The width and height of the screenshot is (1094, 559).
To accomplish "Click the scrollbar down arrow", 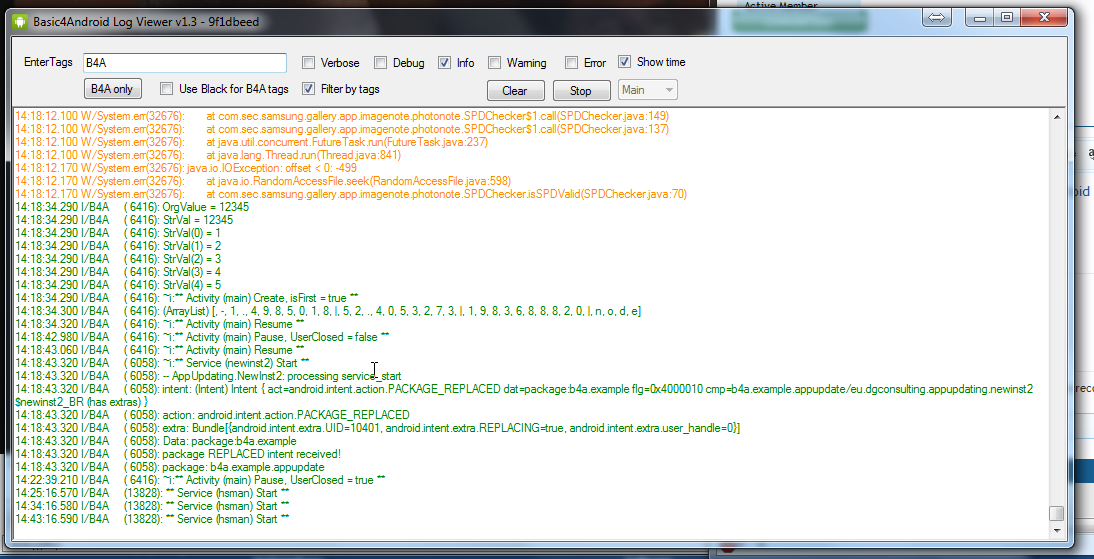I will click(x=1056, y=530).
